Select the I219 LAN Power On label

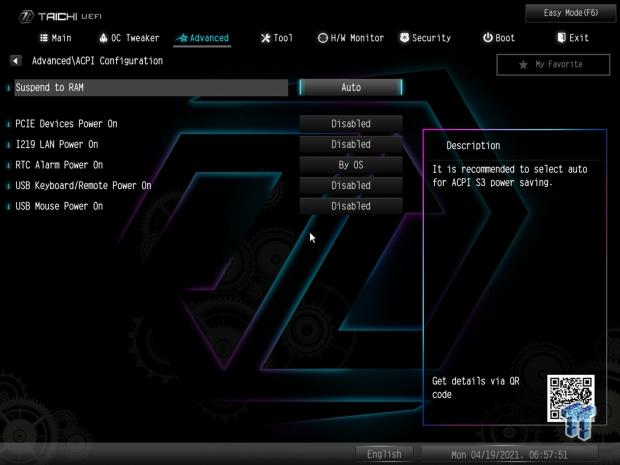click(x=57, y=144)
